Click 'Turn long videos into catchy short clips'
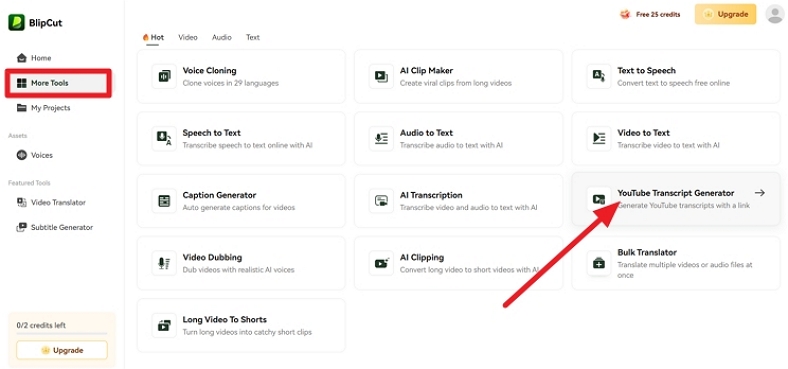The image size is (788, 369). click(247, 332)
